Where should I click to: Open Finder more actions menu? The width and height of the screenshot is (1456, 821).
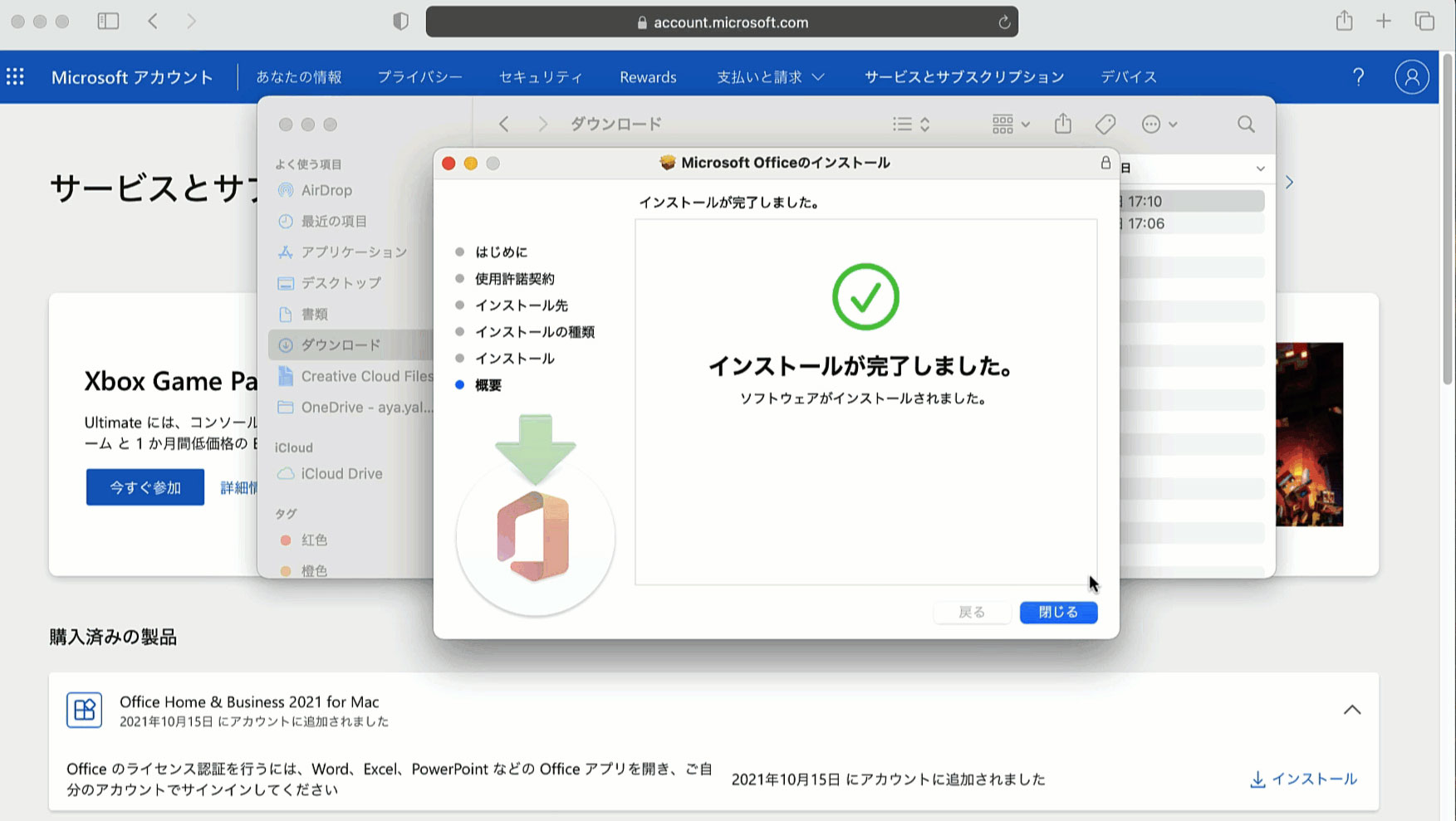(x=1159, y=124)
